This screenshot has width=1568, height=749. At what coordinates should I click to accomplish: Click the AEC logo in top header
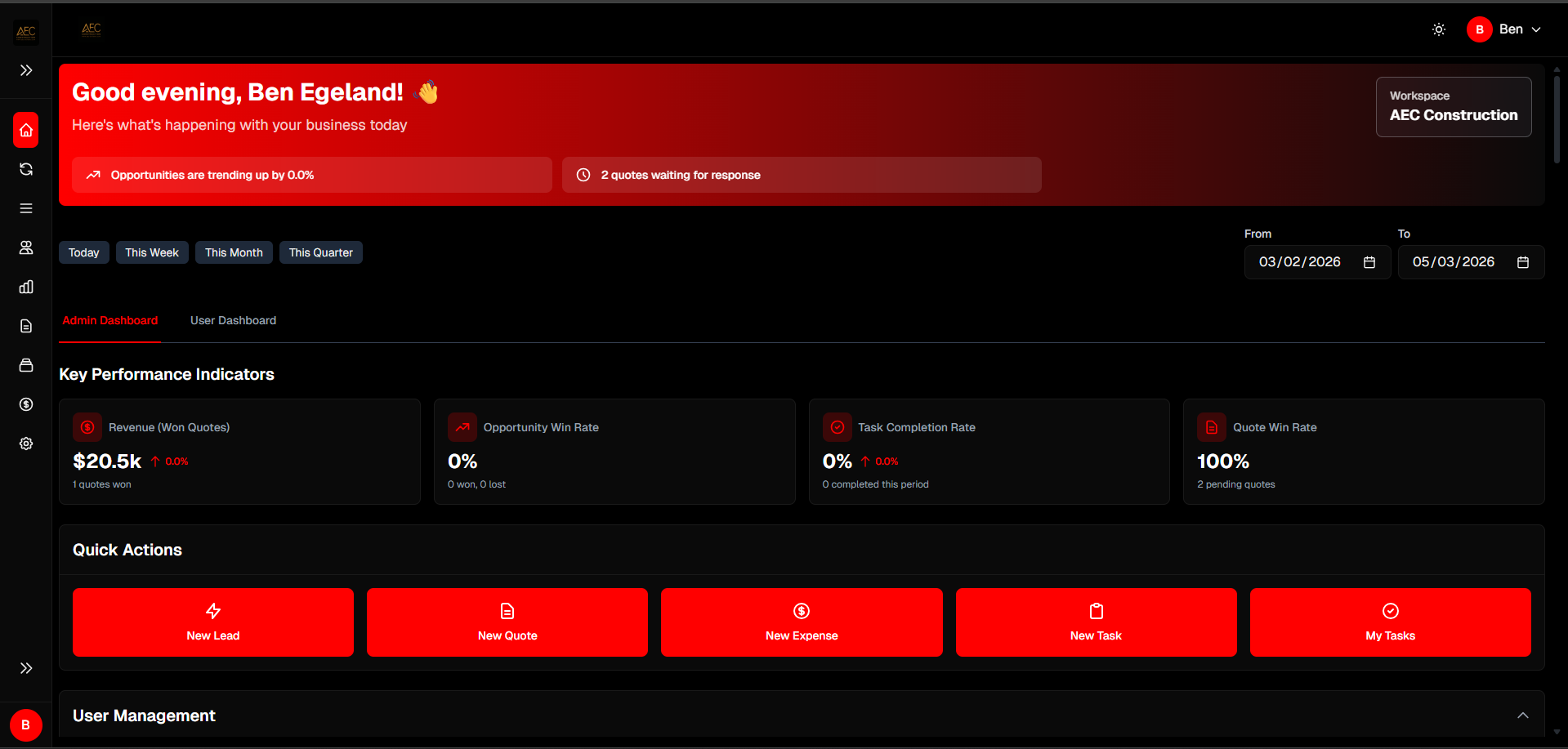[92, 29]
